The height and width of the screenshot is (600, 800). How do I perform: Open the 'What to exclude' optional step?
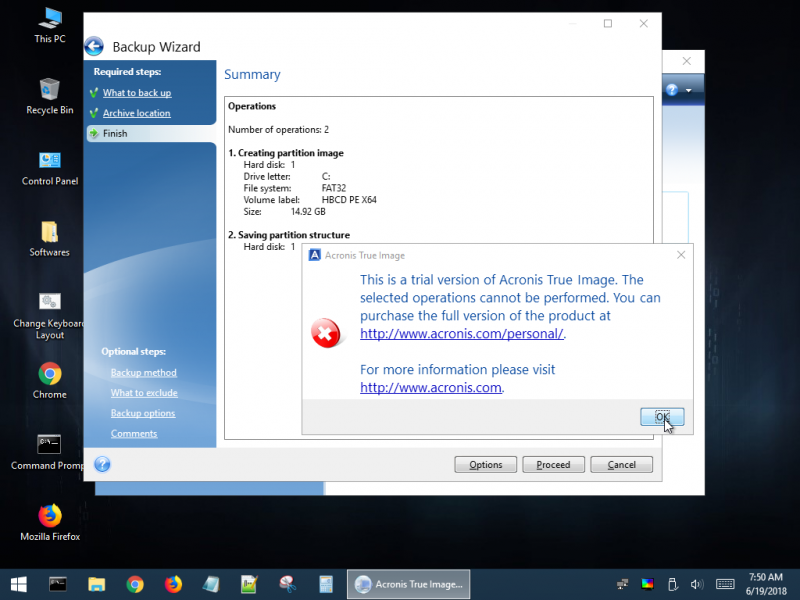(x=144, y=393)
